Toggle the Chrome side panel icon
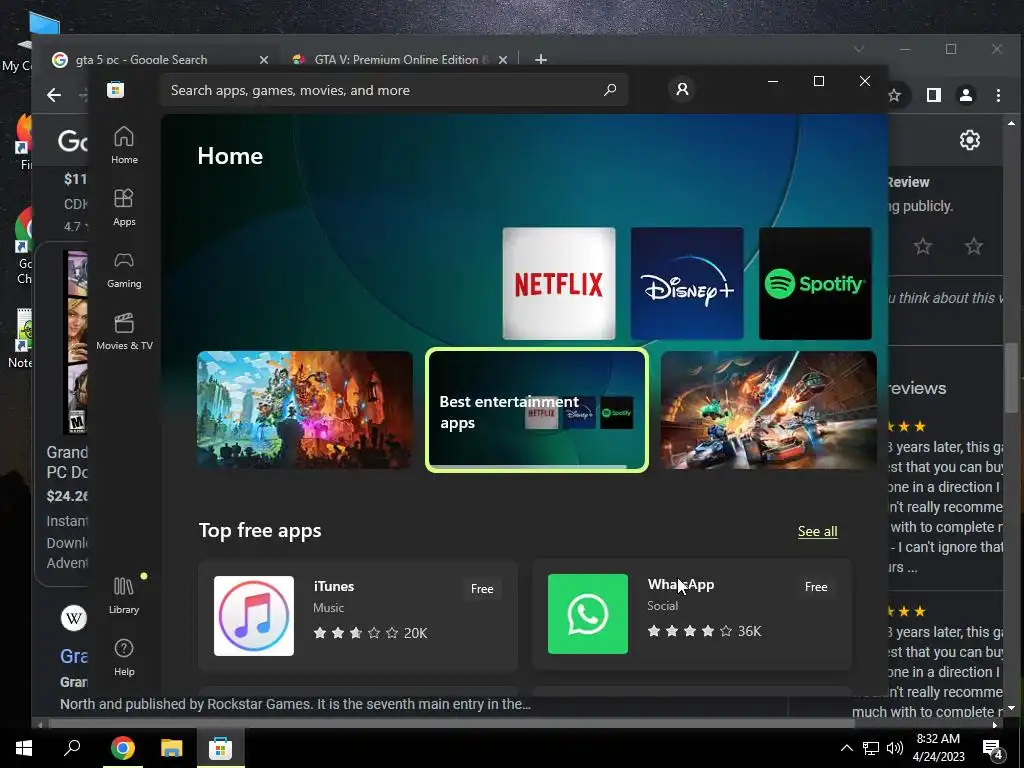Screen dimensions: 1024x768 (x=934, y=95)
